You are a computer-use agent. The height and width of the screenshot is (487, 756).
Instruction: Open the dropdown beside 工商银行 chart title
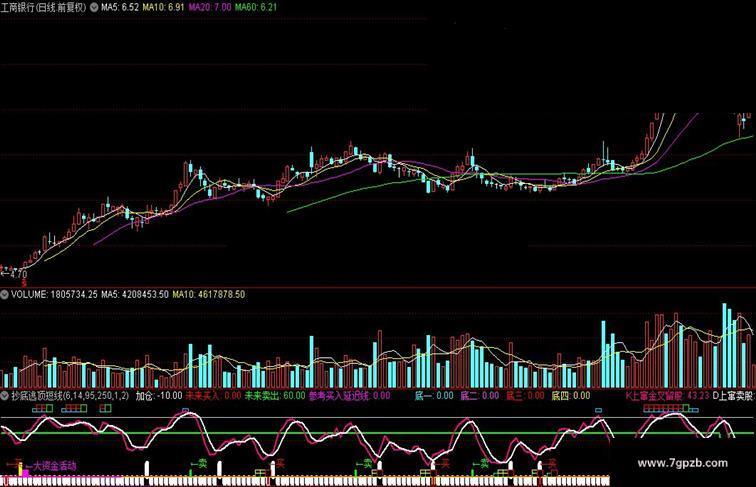click(x=94, y=7)
